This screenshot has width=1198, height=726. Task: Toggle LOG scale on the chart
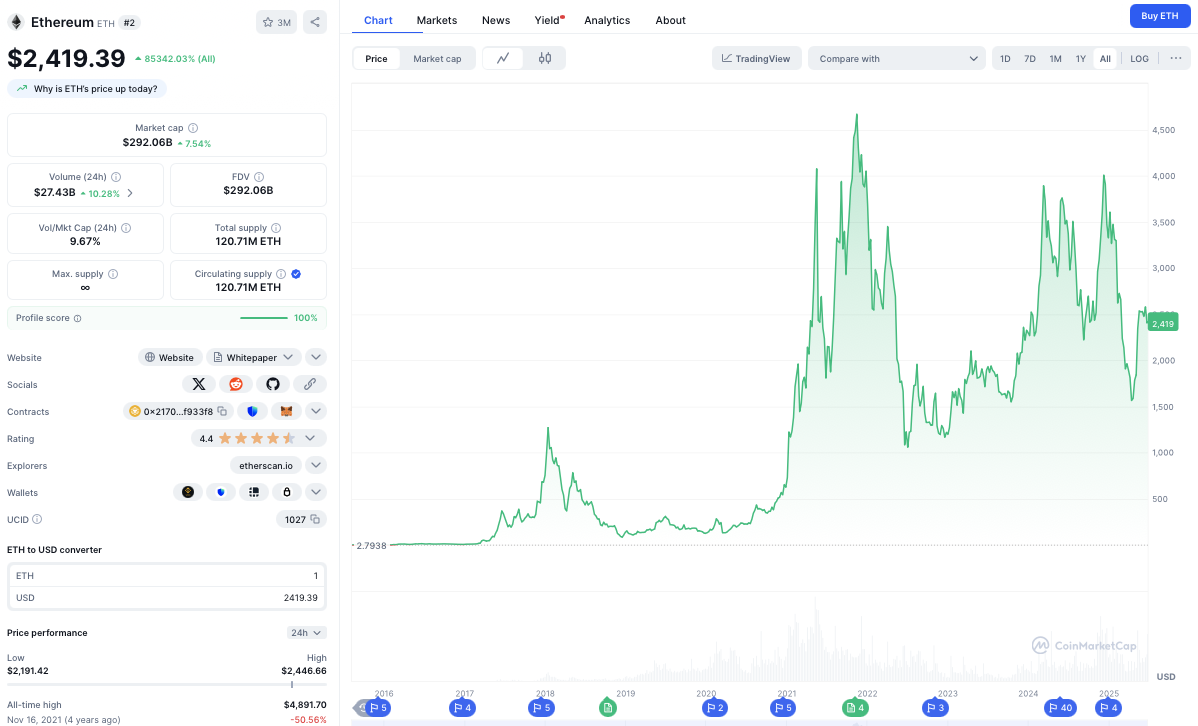click(1139, 59)
